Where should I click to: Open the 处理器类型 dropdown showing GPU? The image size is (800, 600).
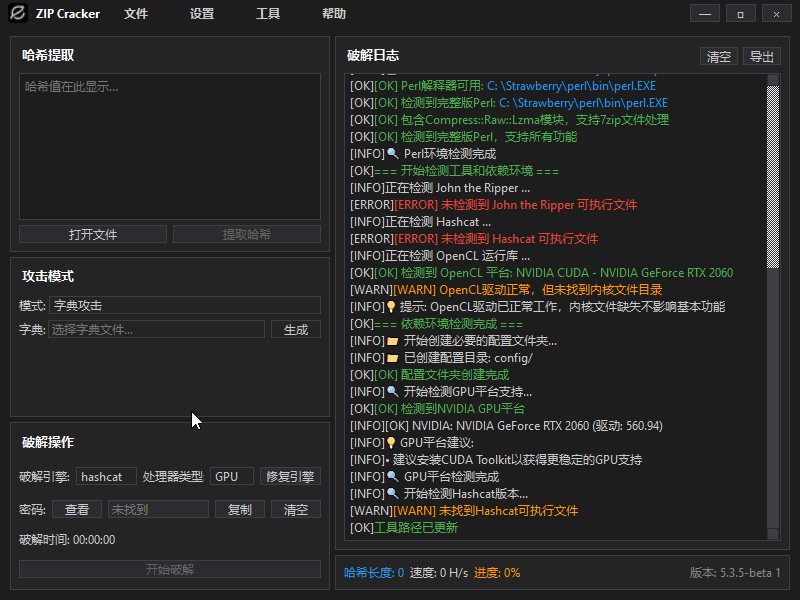point(232,476)
